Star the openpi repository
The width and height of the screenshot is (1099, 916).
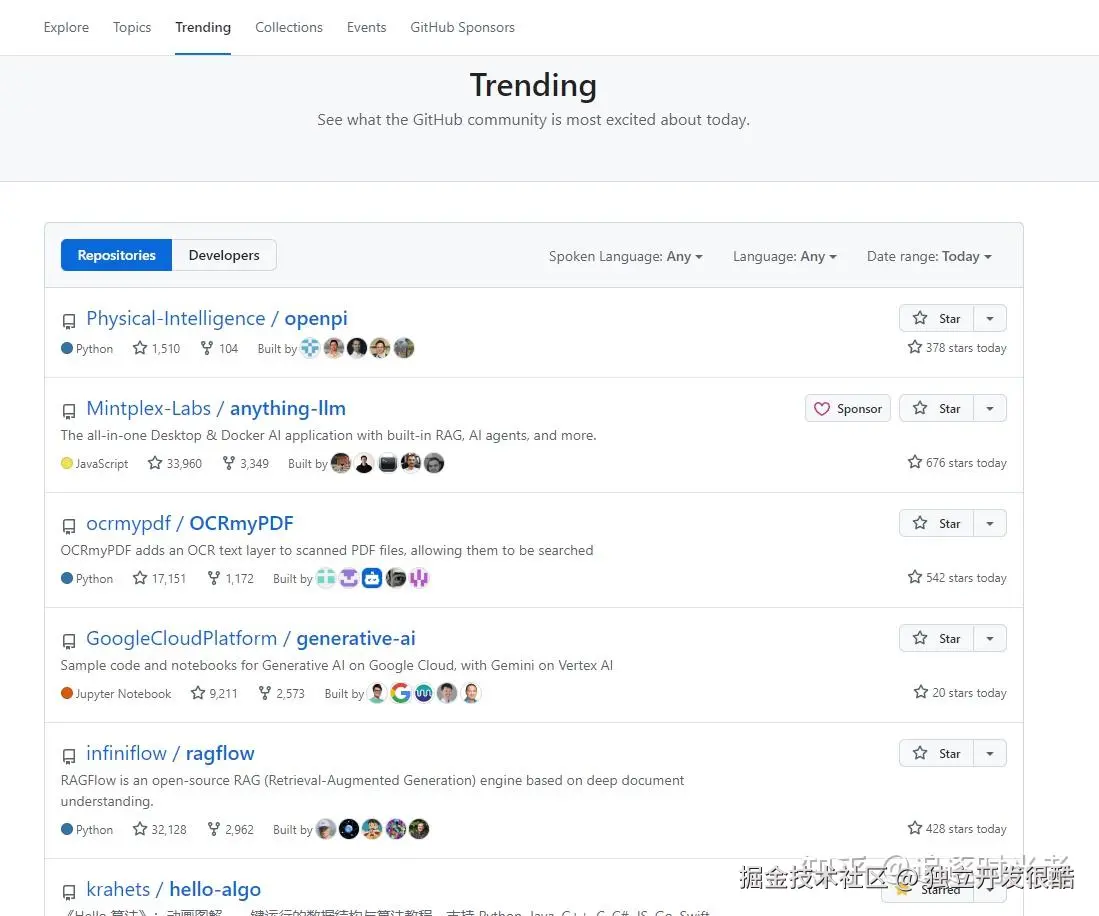coord(936,318)
